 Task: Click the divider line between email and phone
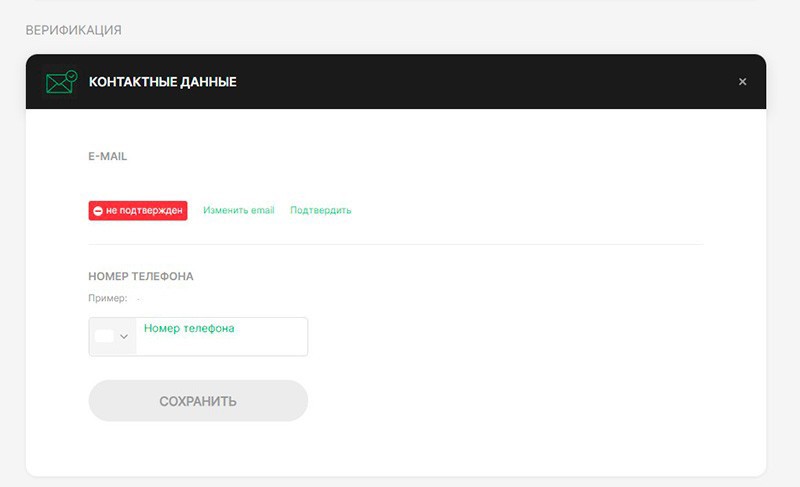tap(395, 244)
